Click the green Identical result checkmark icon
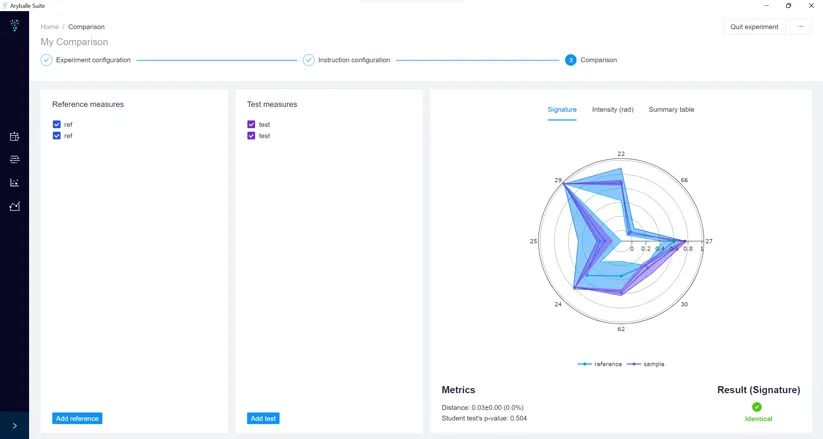 click(x=757, y=407)
